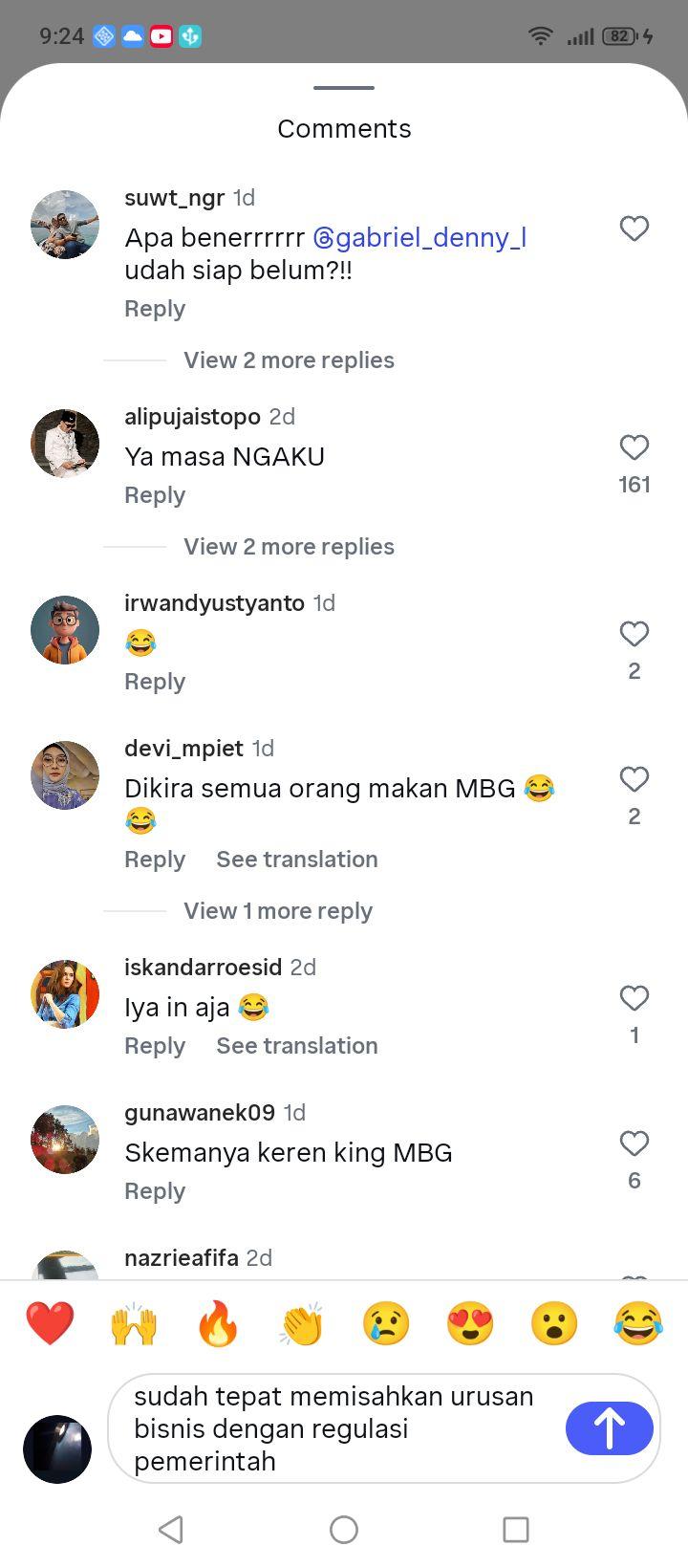The width and height of the screenshot is (688, 1568).
Task: Insert the fire emoji reaction
Action: tap(218, 1324)
